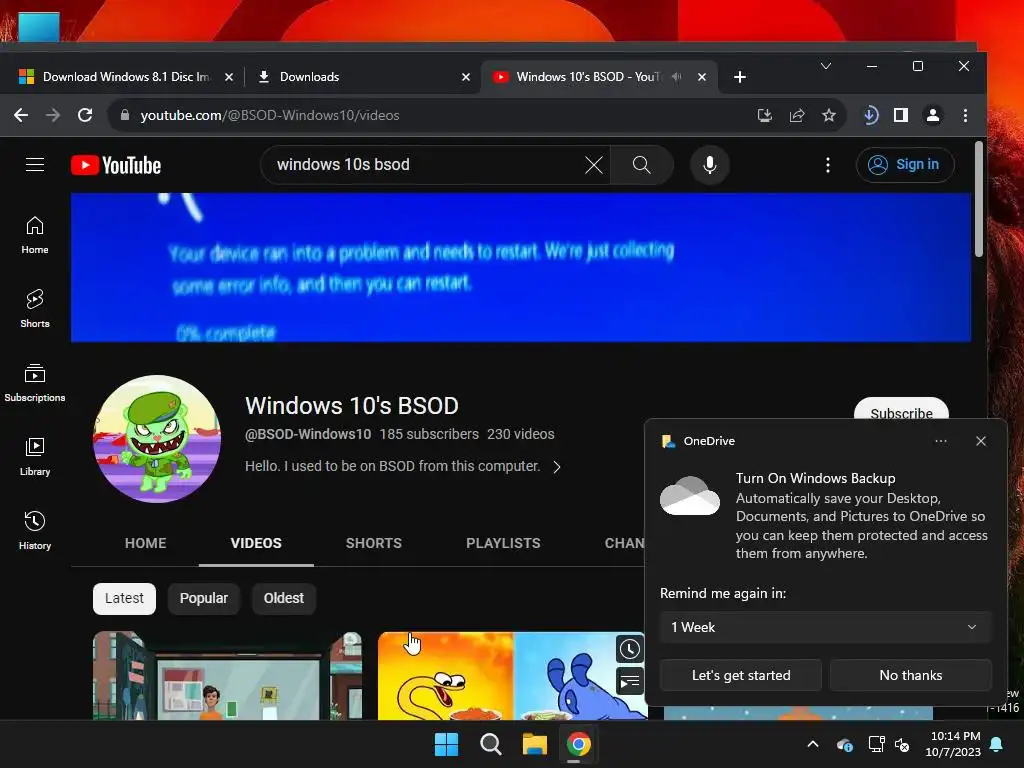Open the Windows Start menu
The height and width of the screenshot is (768, 1024).
447,744
